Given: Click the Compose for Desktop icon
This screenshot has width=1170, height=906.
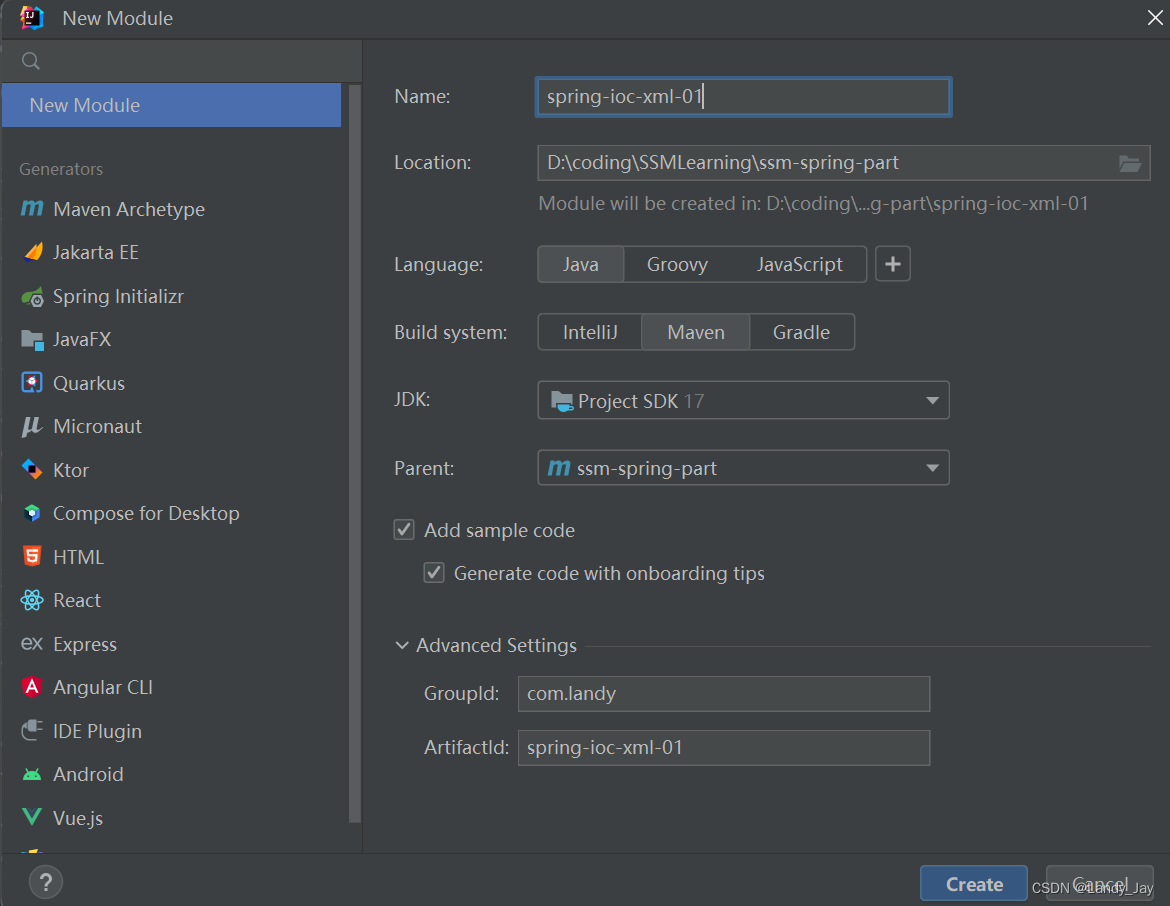Looking at the screenshot, I should tap(32, 513).
